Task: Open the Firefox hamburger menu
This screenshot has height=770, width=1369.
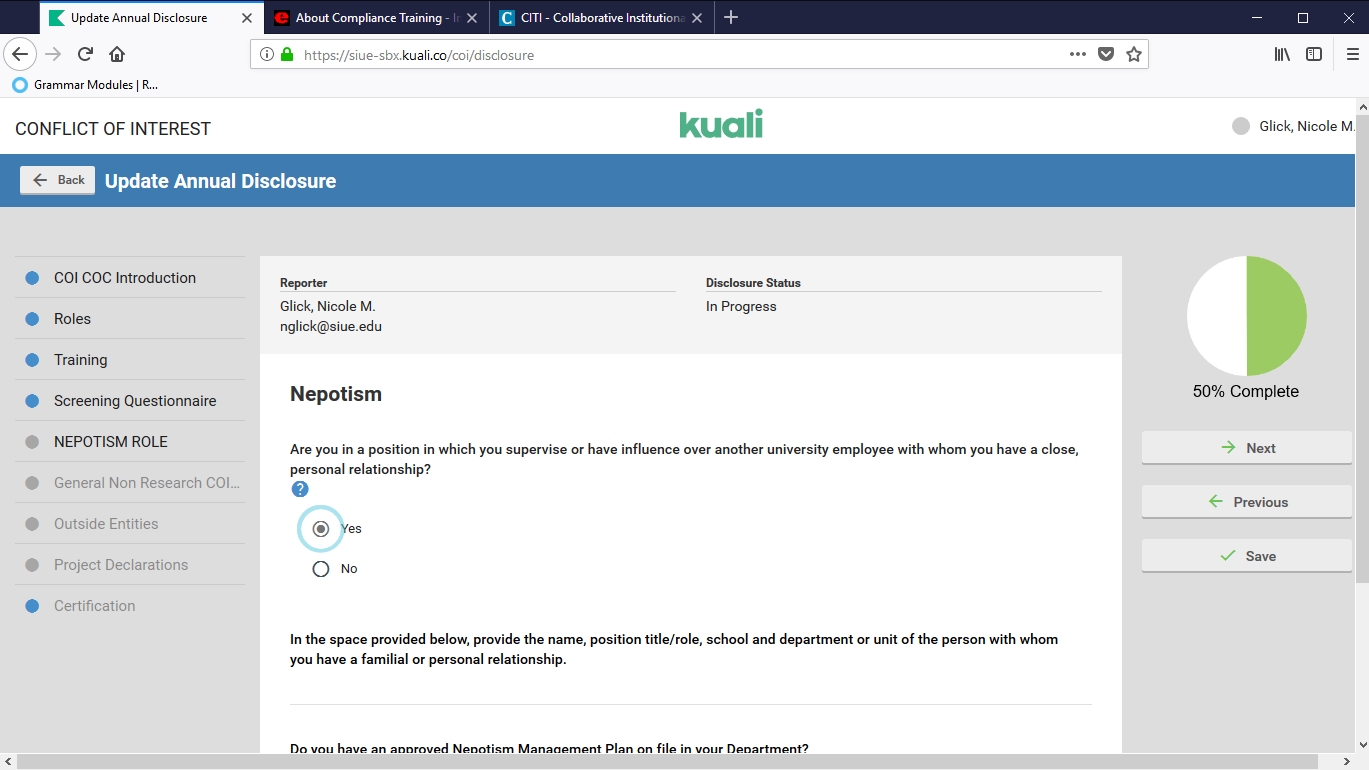Action: point(1352,54)
